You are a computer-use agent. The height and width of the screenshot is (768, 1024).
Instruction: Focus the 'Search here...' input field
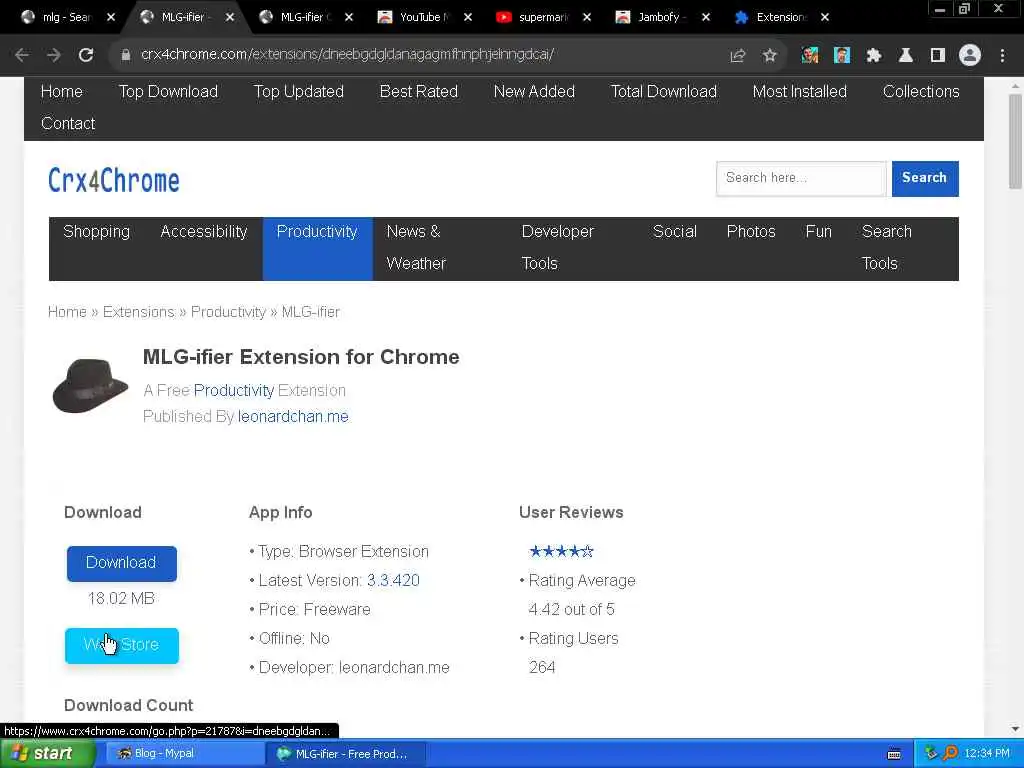point(801,178)
